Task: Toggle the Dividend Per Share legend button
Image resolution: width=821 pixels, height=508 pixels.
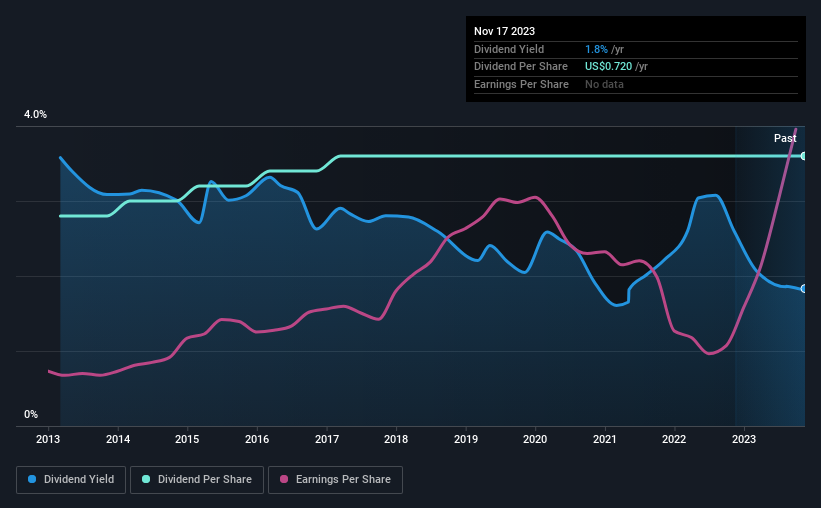Action: pyautogui.click(x=197, y=480)
